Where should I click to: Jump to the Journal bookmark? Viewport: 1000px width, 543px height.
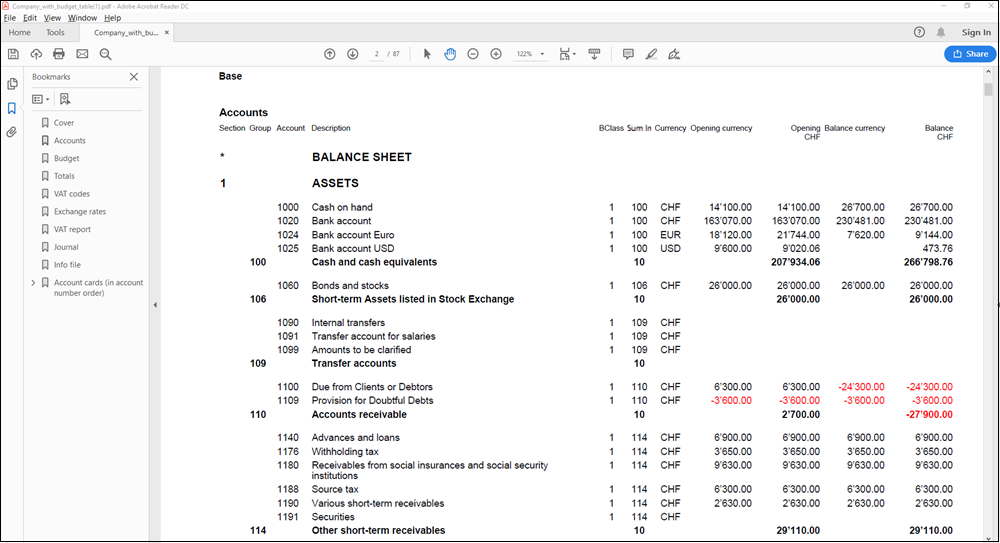pos(66,247)
